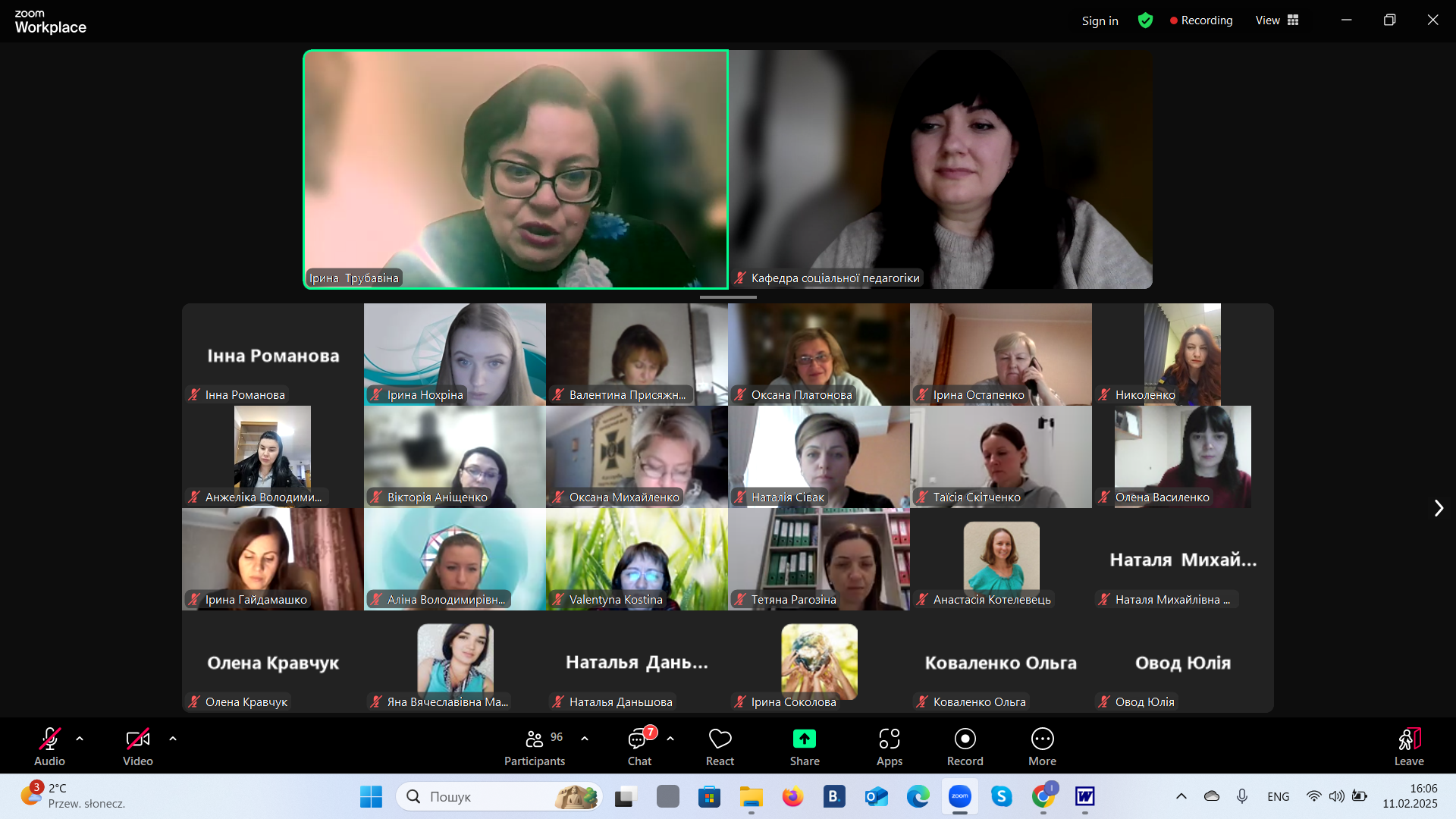
Task: Select Овод Юлія participant tile
Action: pyautogui.click(x=1183, y=661)
